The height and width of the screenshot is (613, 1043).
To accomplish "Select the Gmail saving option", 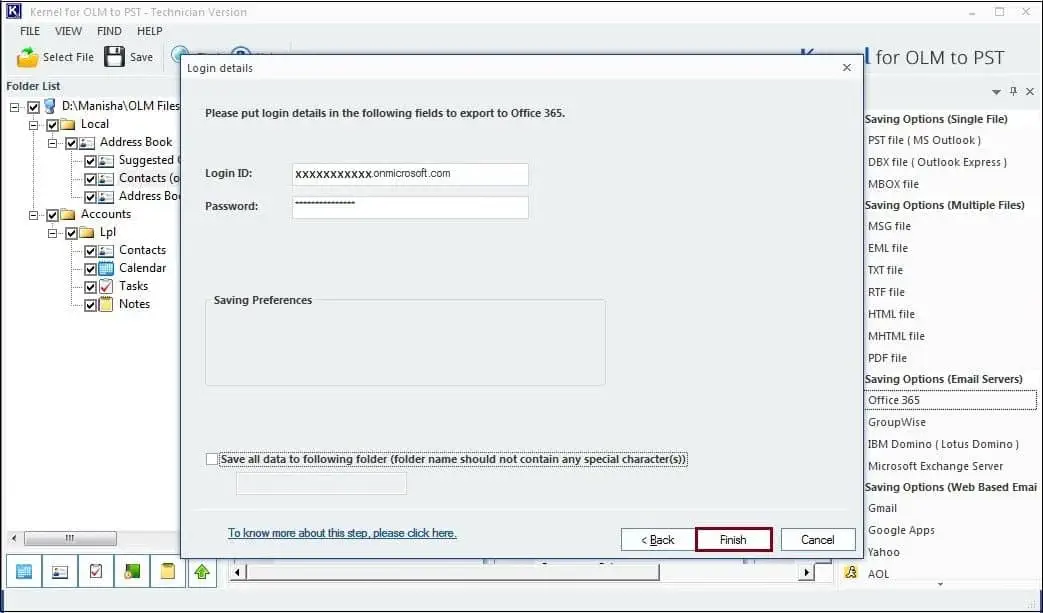I will point(882,508).
